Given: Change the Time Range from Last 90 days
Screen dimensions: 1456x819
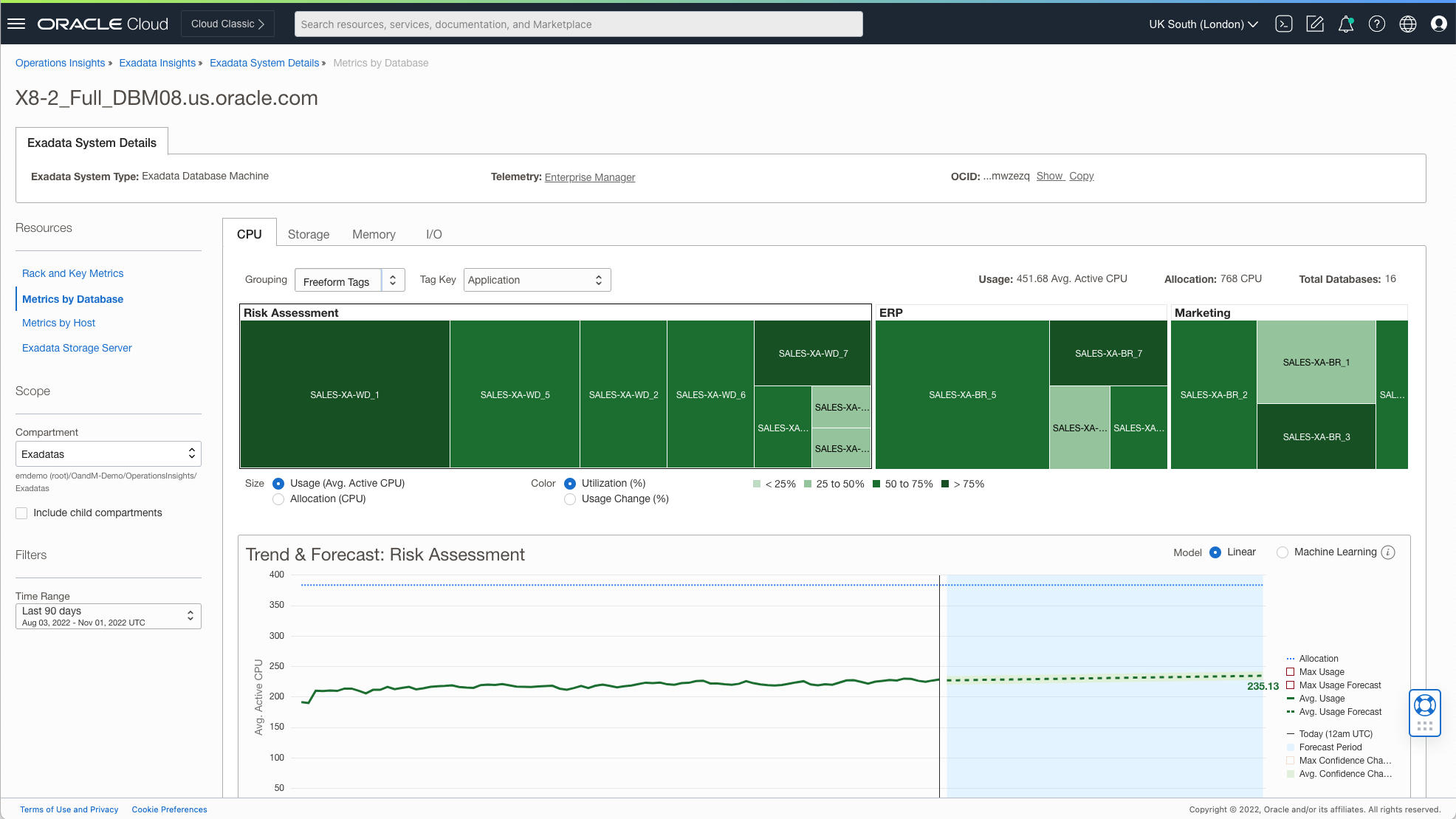Looking at the screenshot, I should click(x=108, y=616).
